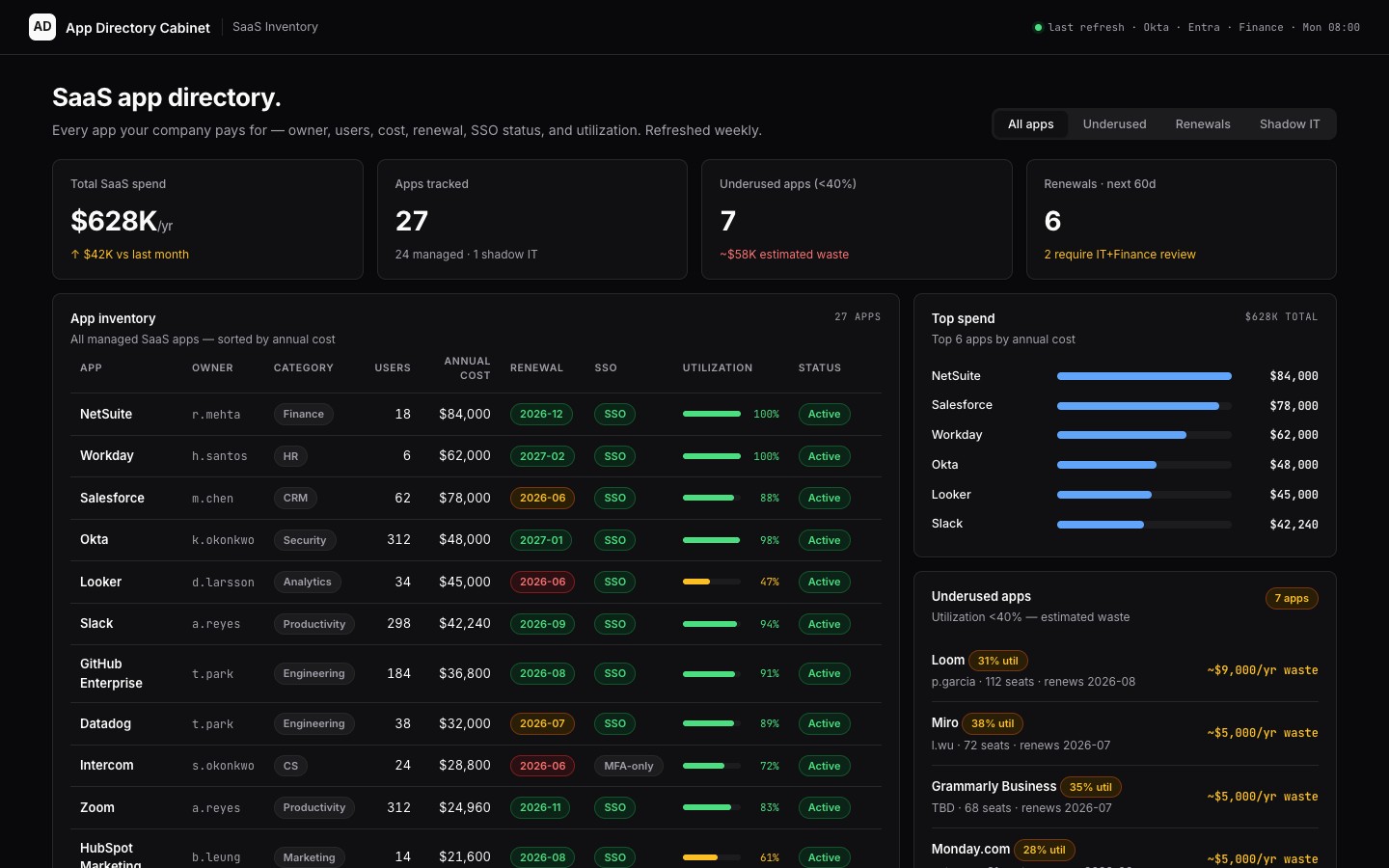Open the NetSuite app row
Image resolution: width=1389 pixels, height=868 pixels.
476,414
